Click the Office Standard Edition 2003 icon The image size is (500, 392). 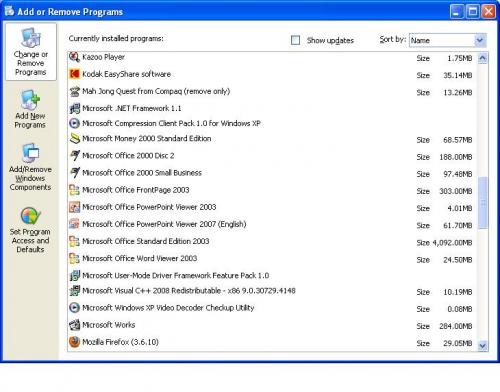click(74, 241)
